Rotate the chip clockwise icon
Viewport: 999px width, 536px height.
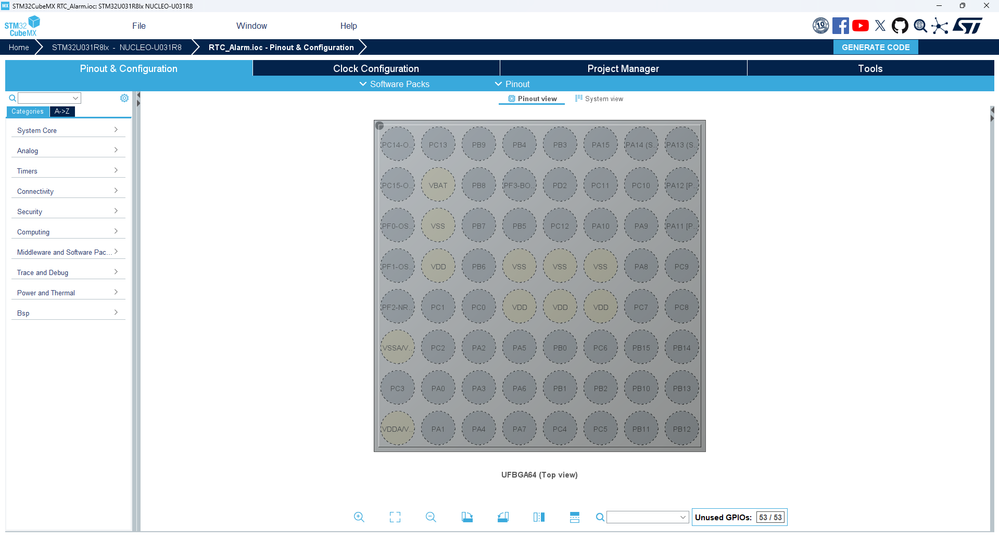[x=467, y=517]
